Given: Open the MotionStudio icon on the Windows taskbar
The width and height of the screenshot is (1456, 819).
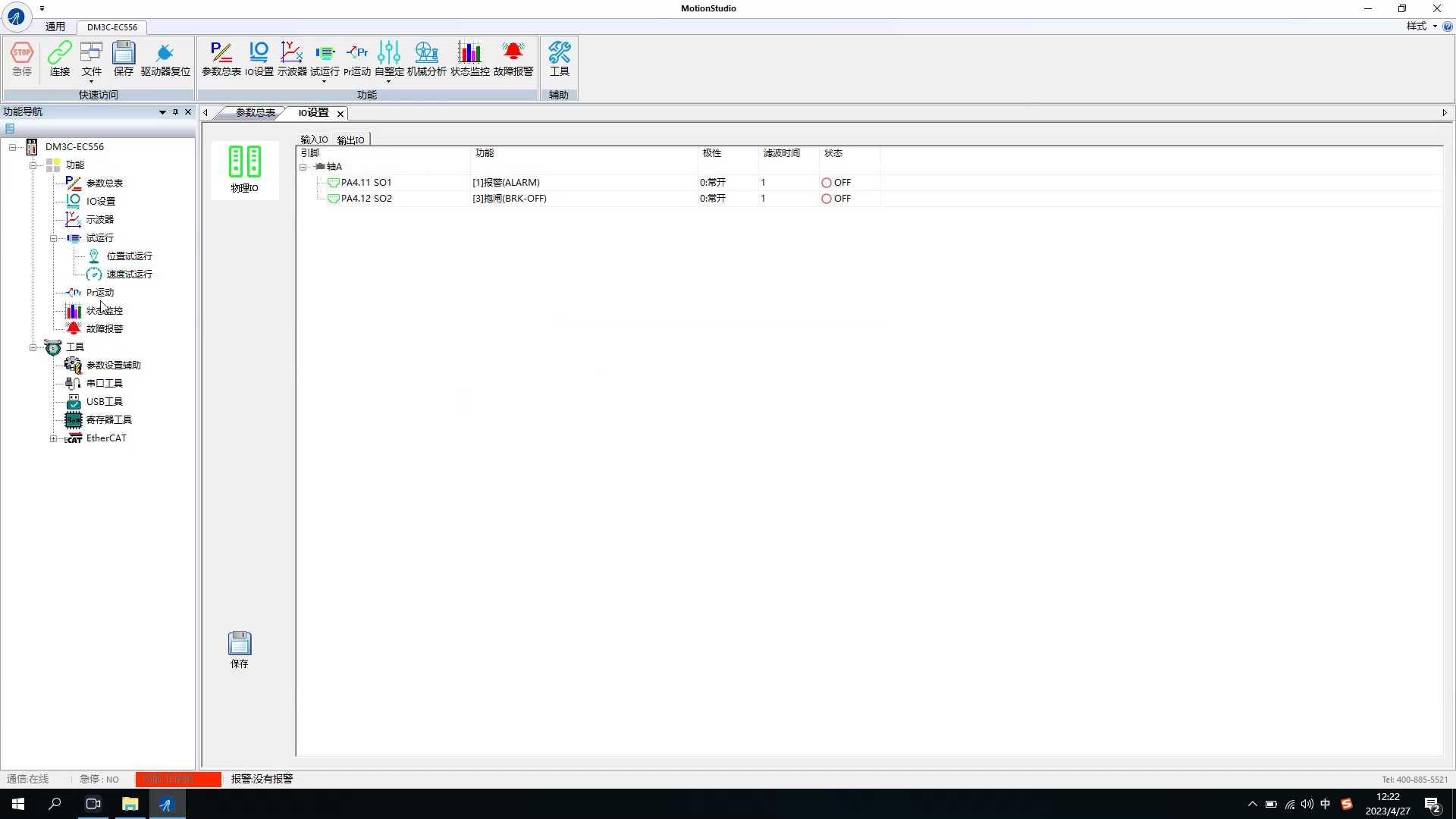Looking at the screenshot, I should 167,804.
